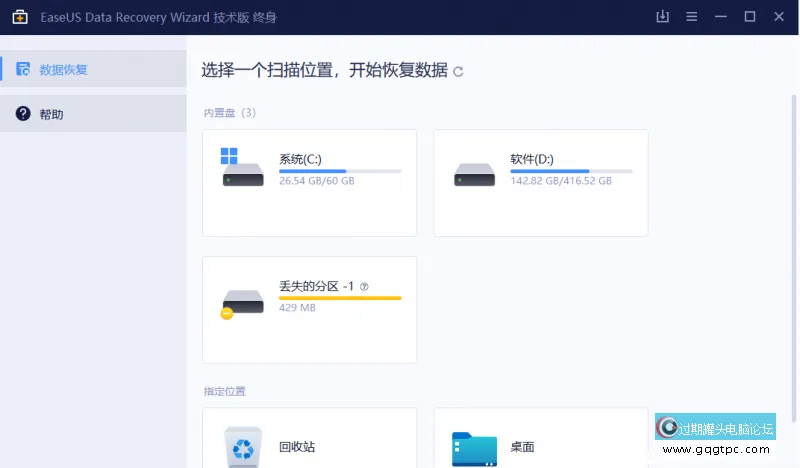Image resolution: width=800 pixels, height=468 pixels.
Task: Click the vertical scrollbar on the right
Action: (x=793, y=258)
